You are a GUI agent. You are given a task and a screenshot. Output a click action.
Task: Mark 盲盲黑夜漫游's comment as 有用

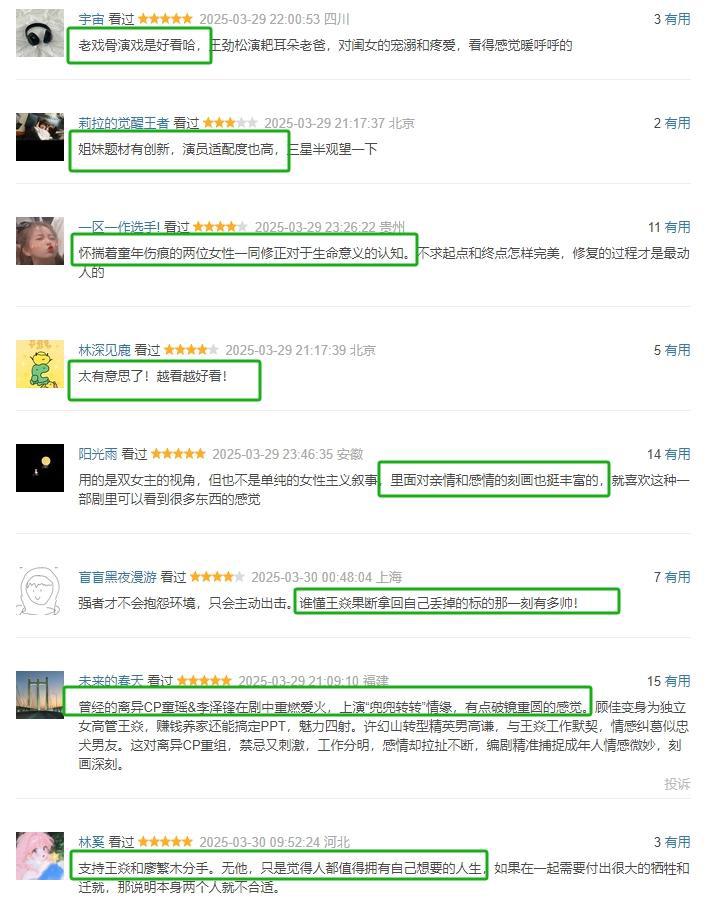click(677, 577)
